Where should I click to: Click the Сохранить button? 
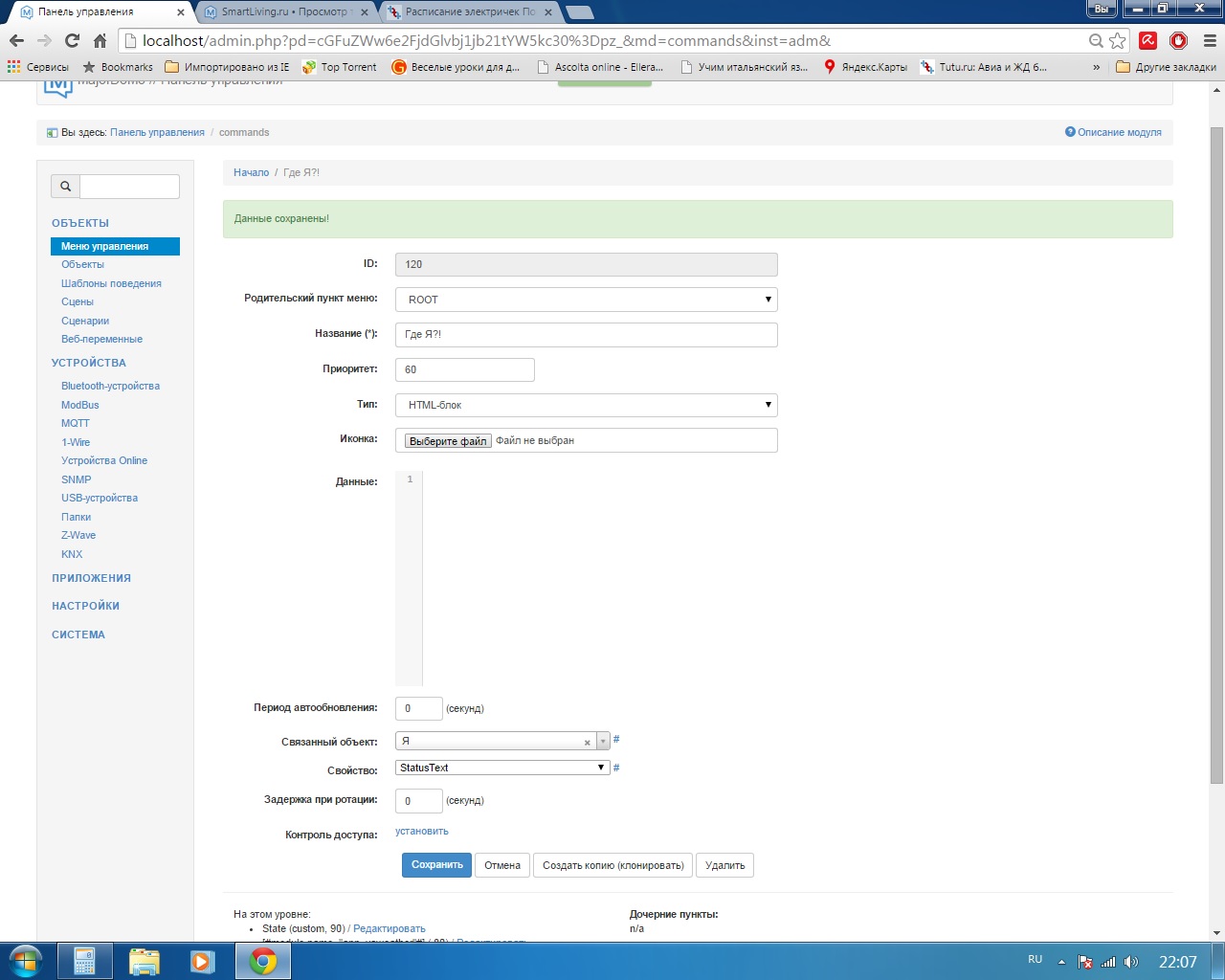pyautogui.click(x=436, y=865)
